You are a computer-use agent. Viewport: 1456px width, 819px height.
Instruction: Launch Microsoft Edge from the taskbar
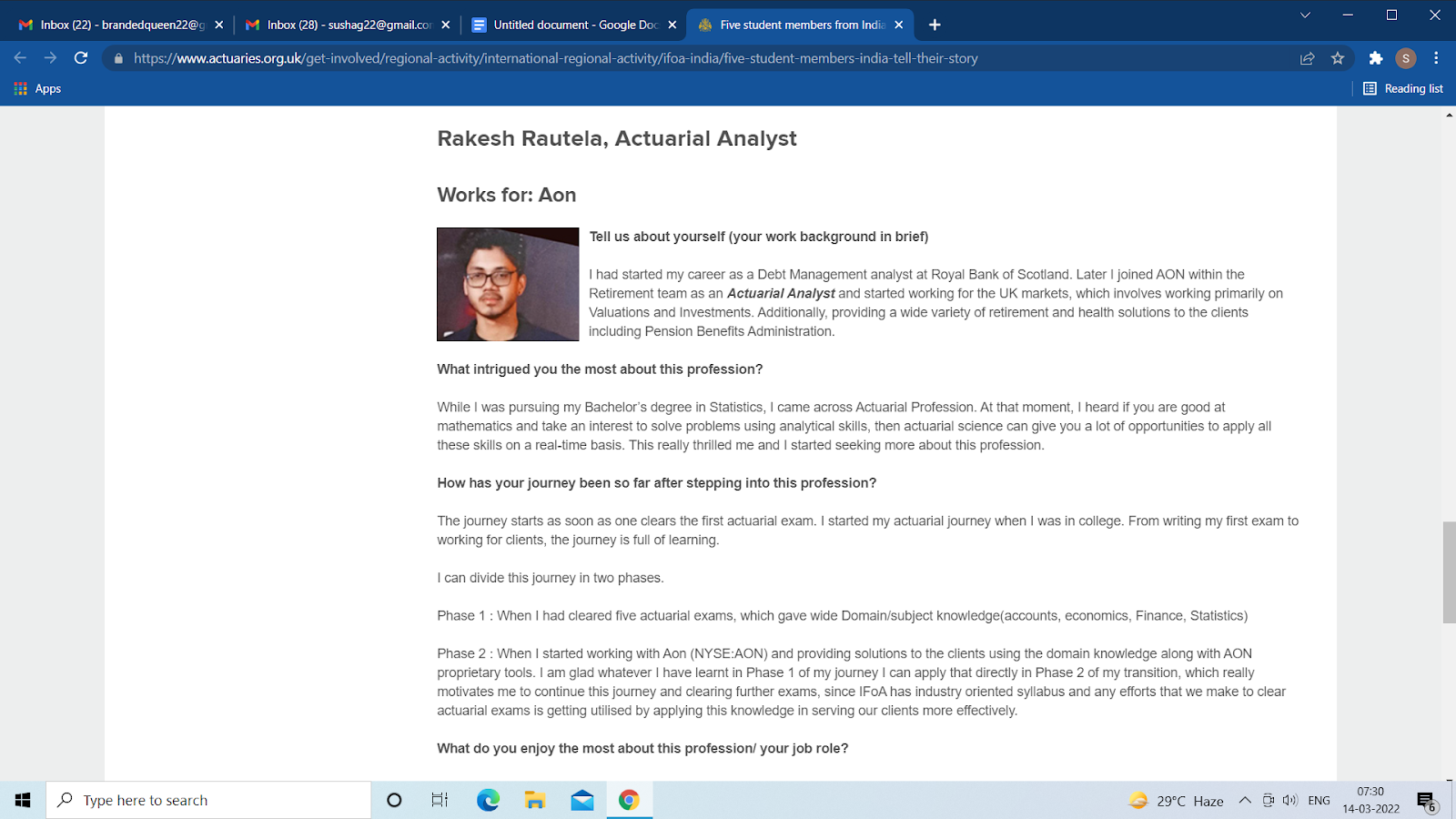[488, 800]
